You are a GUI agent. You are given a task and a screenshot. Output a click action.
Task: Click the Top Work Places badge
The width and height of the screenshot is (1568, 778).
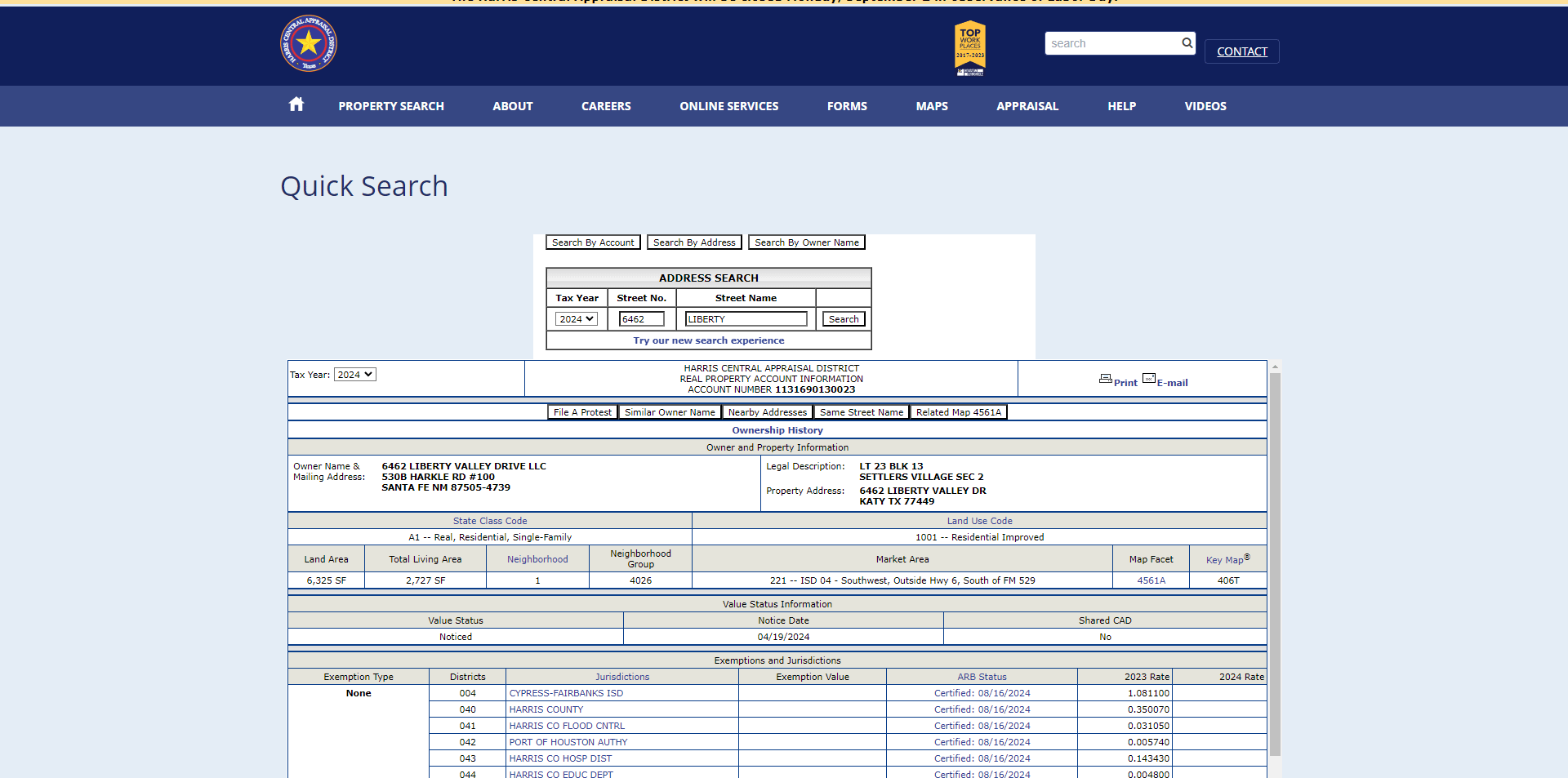click(x=970, y=47)
